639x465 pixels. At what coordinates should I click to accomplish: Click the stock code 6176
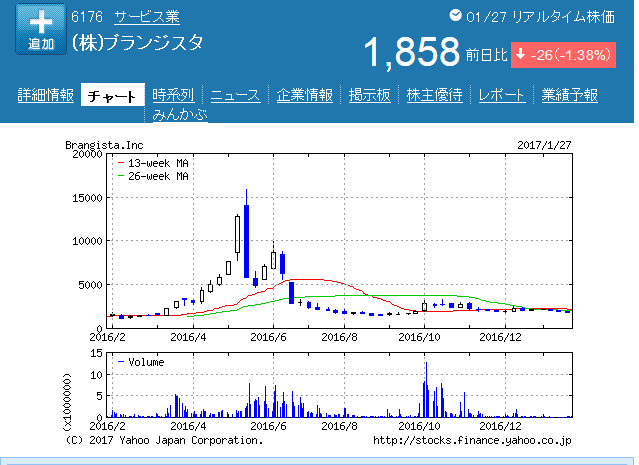tap(87, 17)
